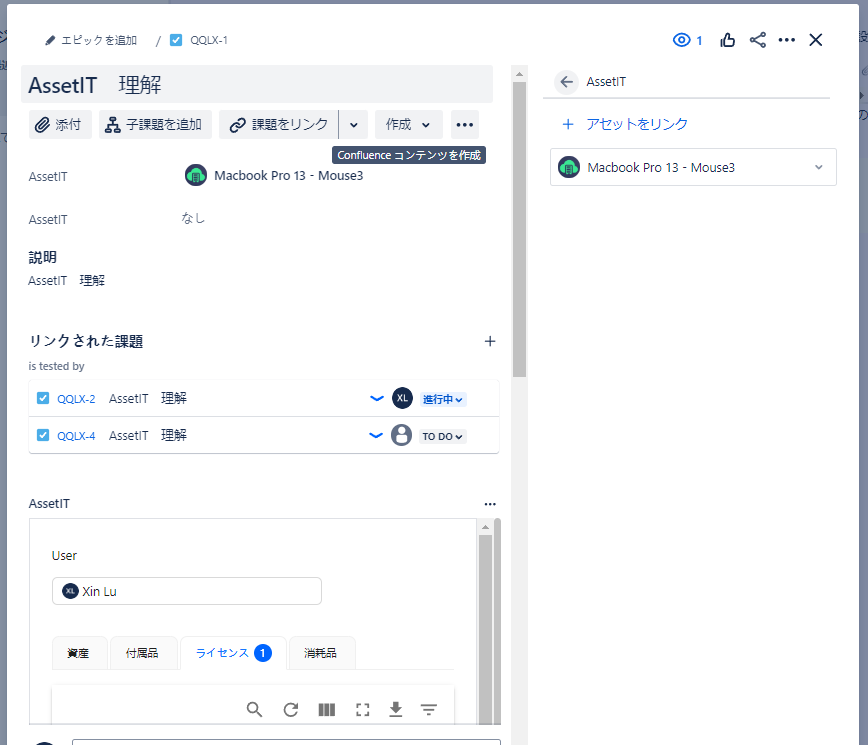Screen dimensions: 868x745
Task: Click the search icon in license table toolbar
Action: [x=255, y=709]
